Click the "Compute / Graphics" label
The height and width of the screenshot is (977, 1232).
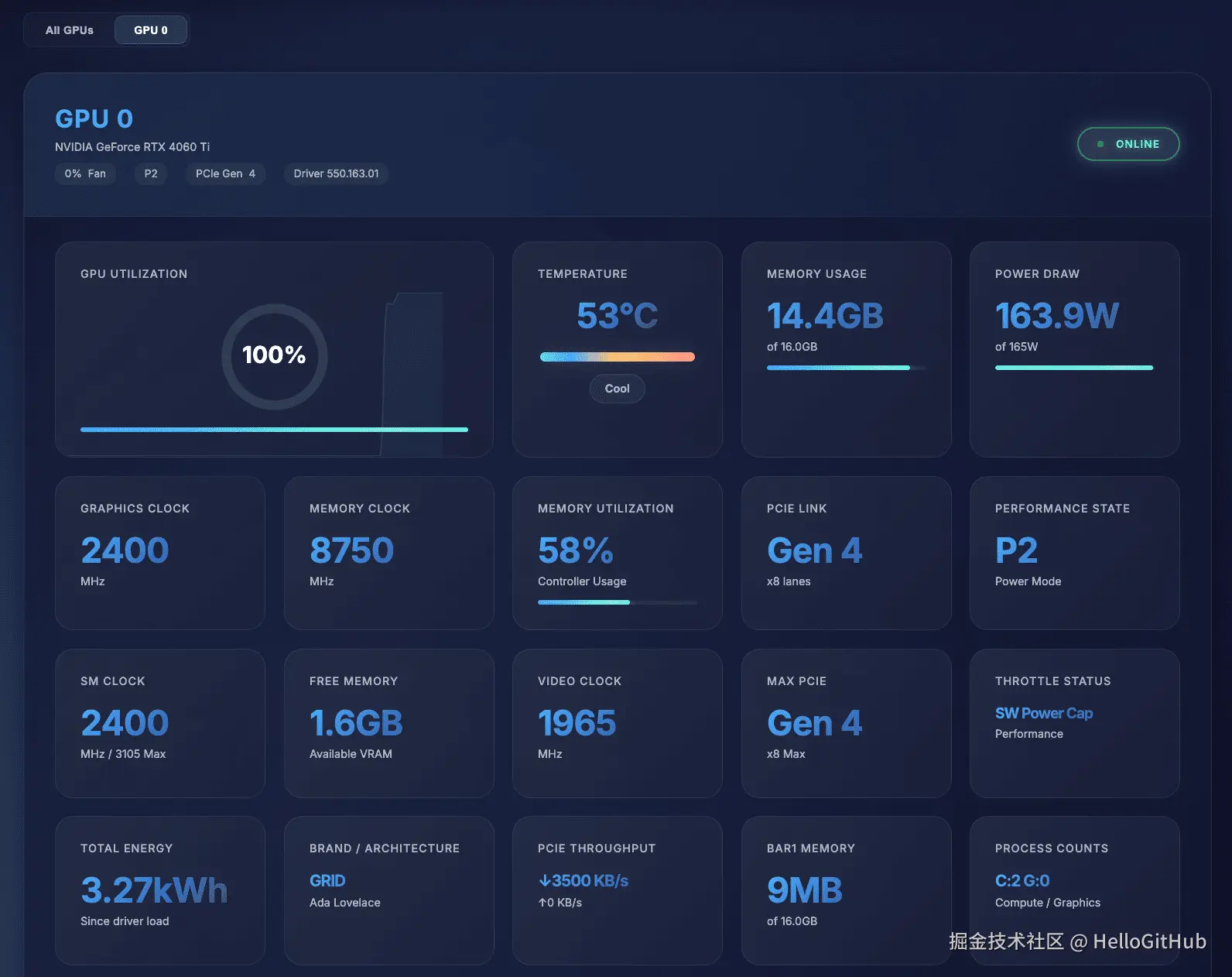pyautogui.click(x=1048, y=903)
